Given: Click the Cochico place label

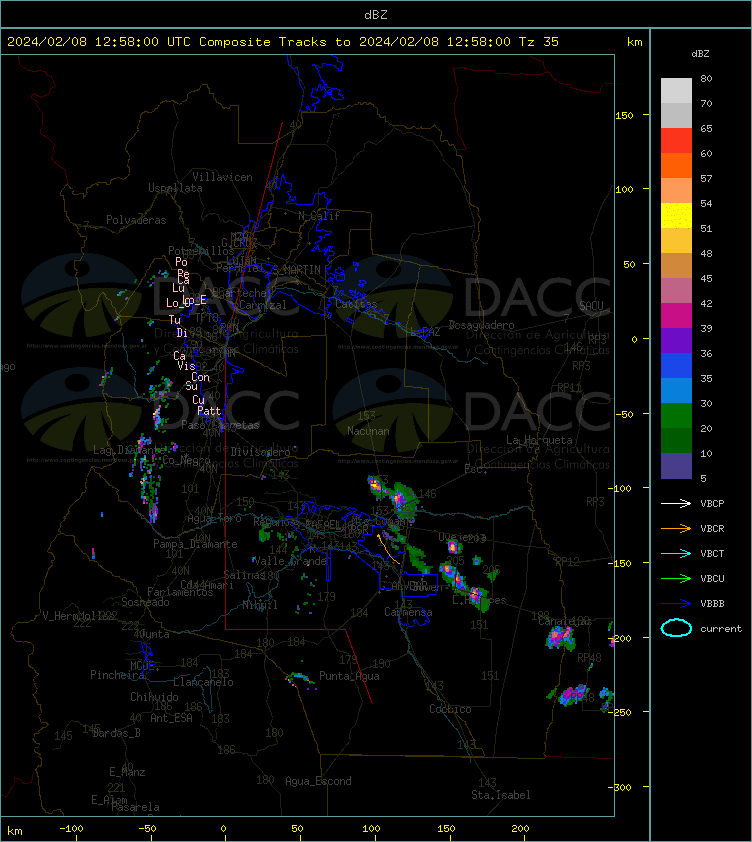Looking at the screenshot, I should tap(450, 709).
